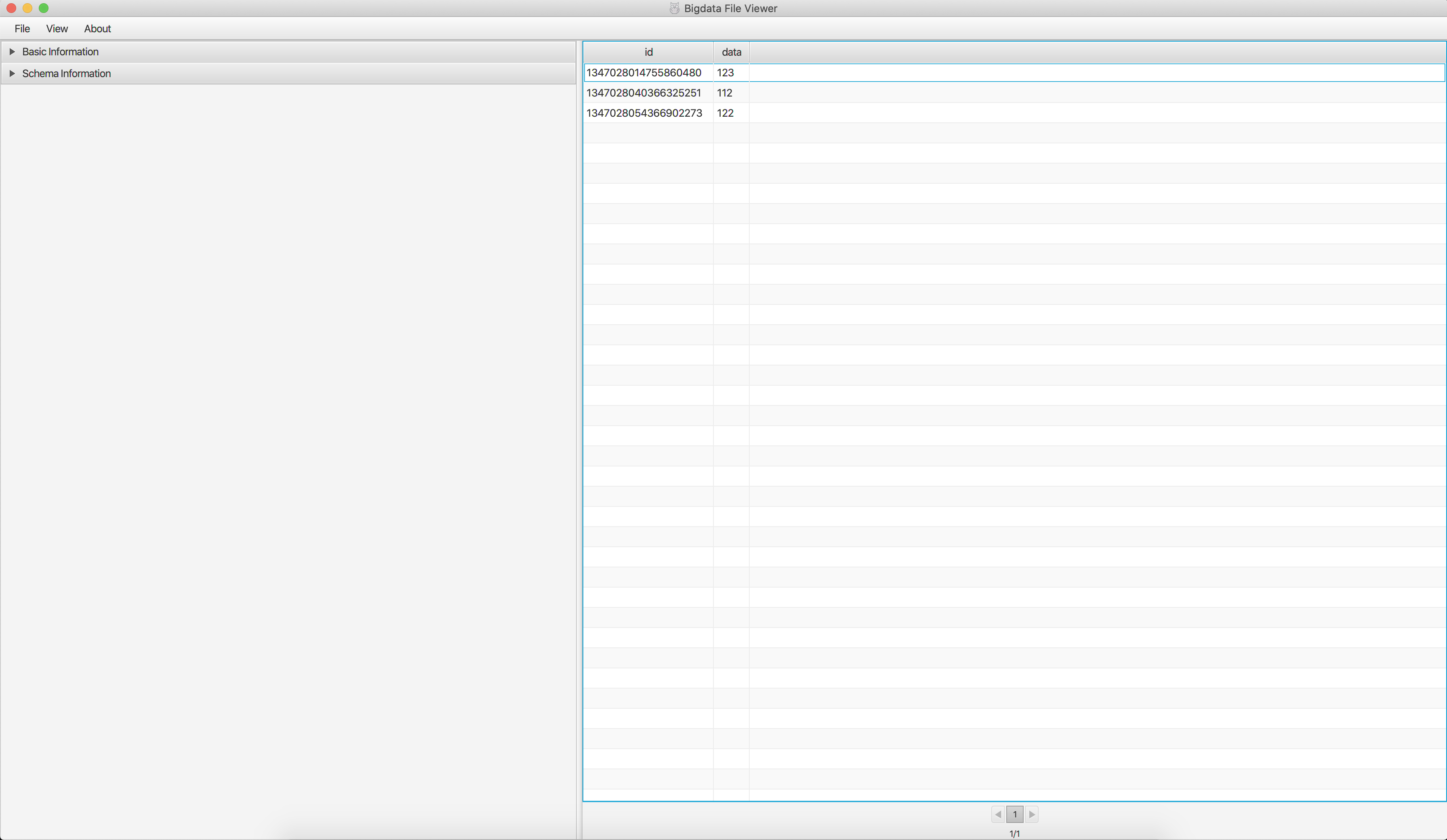Screen dimensions: 1447x840
Task: Maximize the window with green button
Action: pyautogui.click(x=44, y=8)
